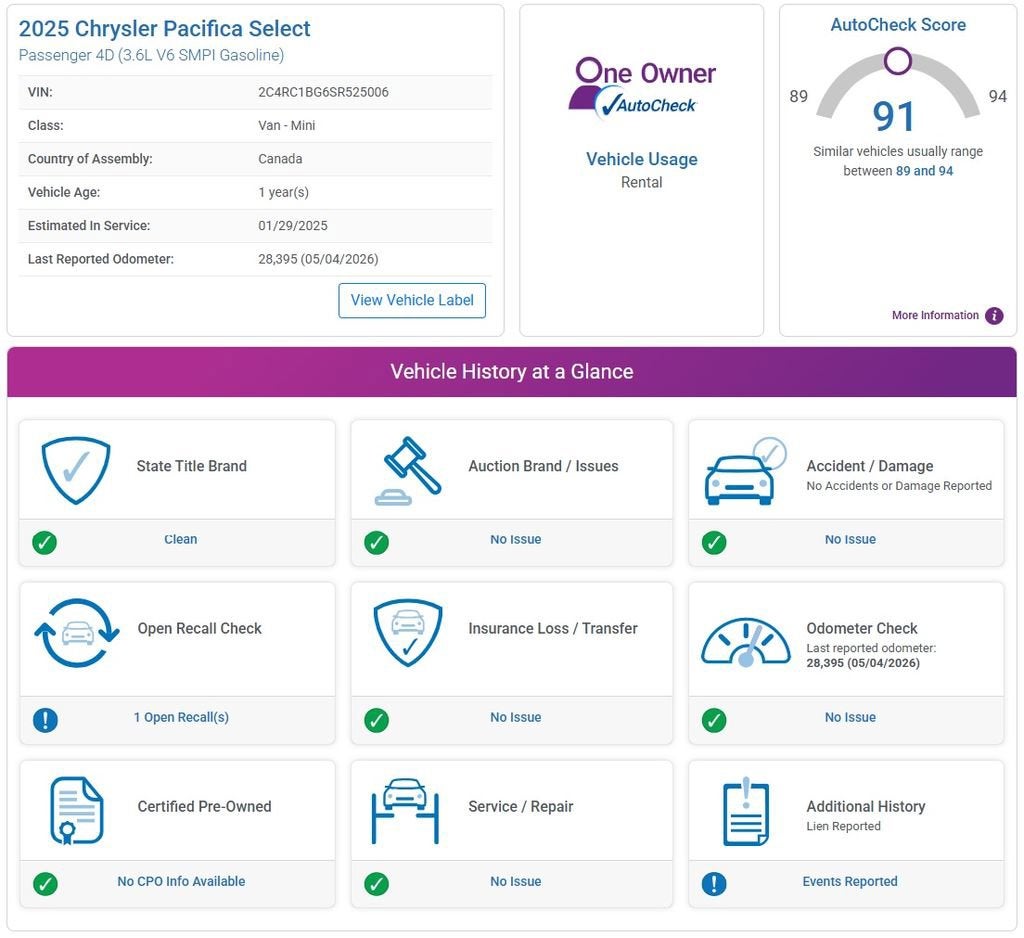The height and width of the screenshot is (938, 1024).
Task: Click the AutoCheck score value 91
Action: point(893,117)
